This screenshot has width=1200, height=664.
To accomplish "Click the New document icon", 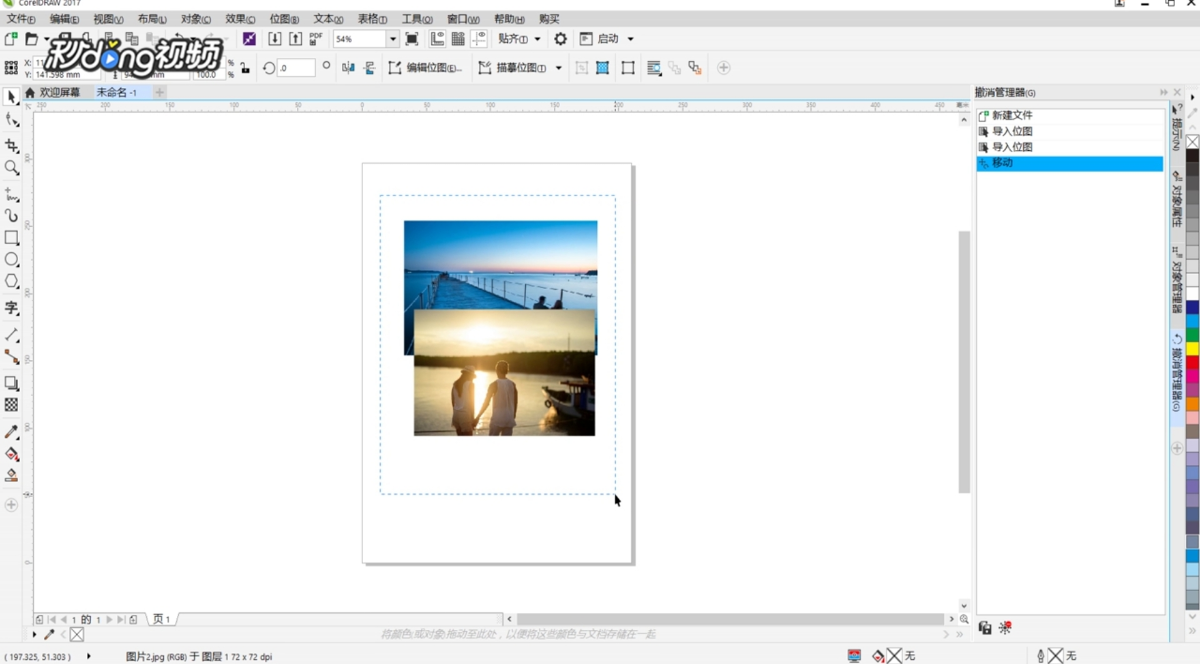I will pyautogui.click(x=11, y=39).
